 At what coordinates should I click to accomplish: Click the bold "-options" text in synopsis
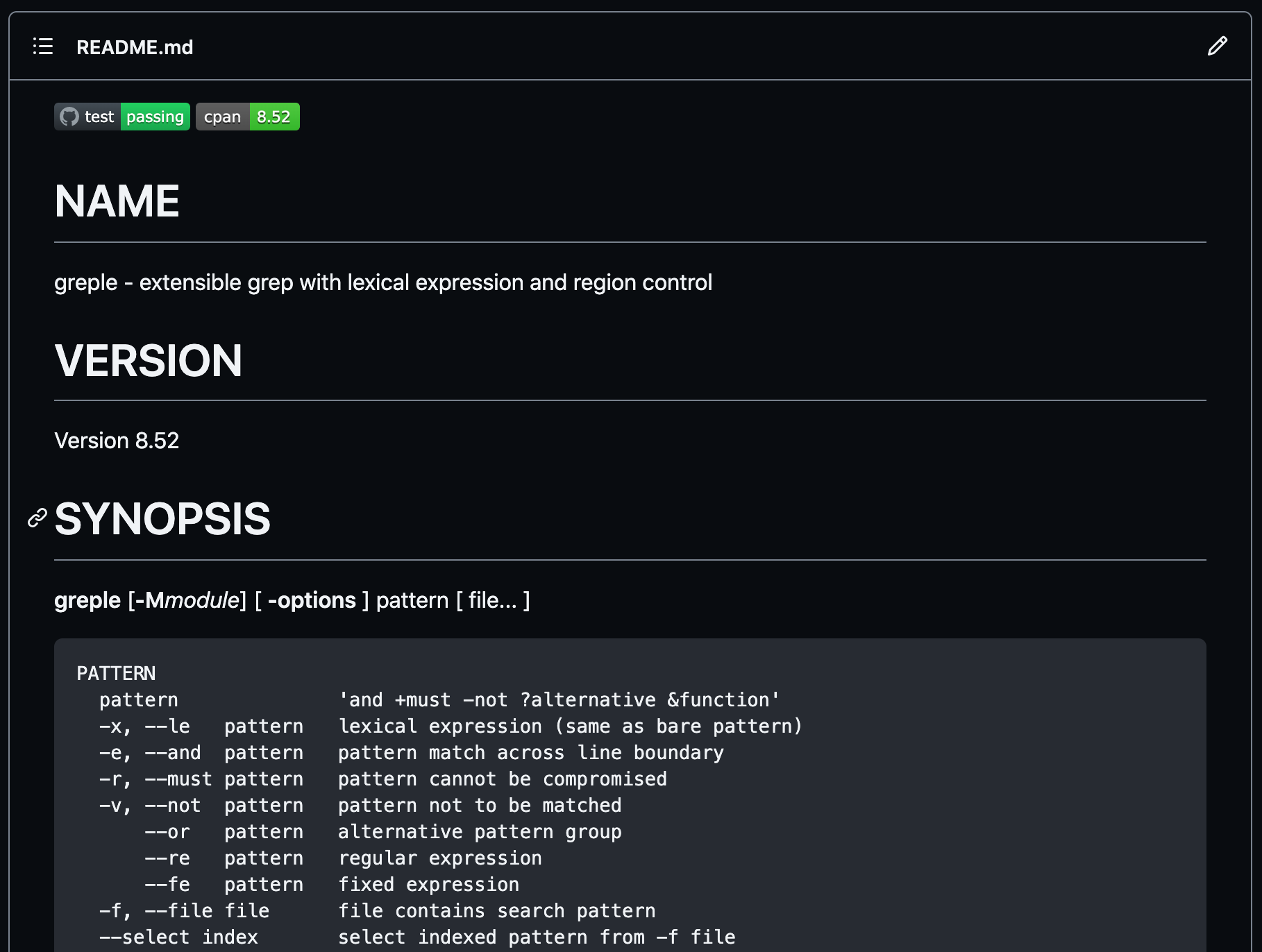(312, 600)
